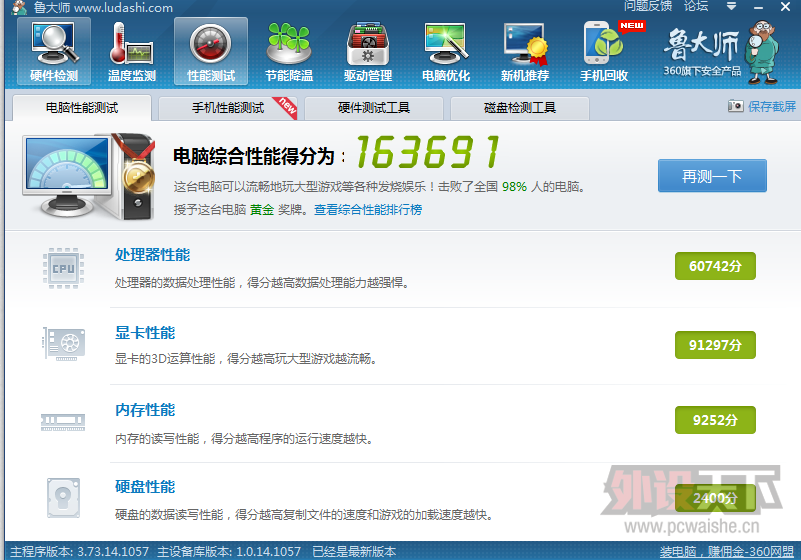The height and width of the screenshot is (560, 801).
Task: Click the 9252分 memory score badge
Action: (x=715, y=420)
